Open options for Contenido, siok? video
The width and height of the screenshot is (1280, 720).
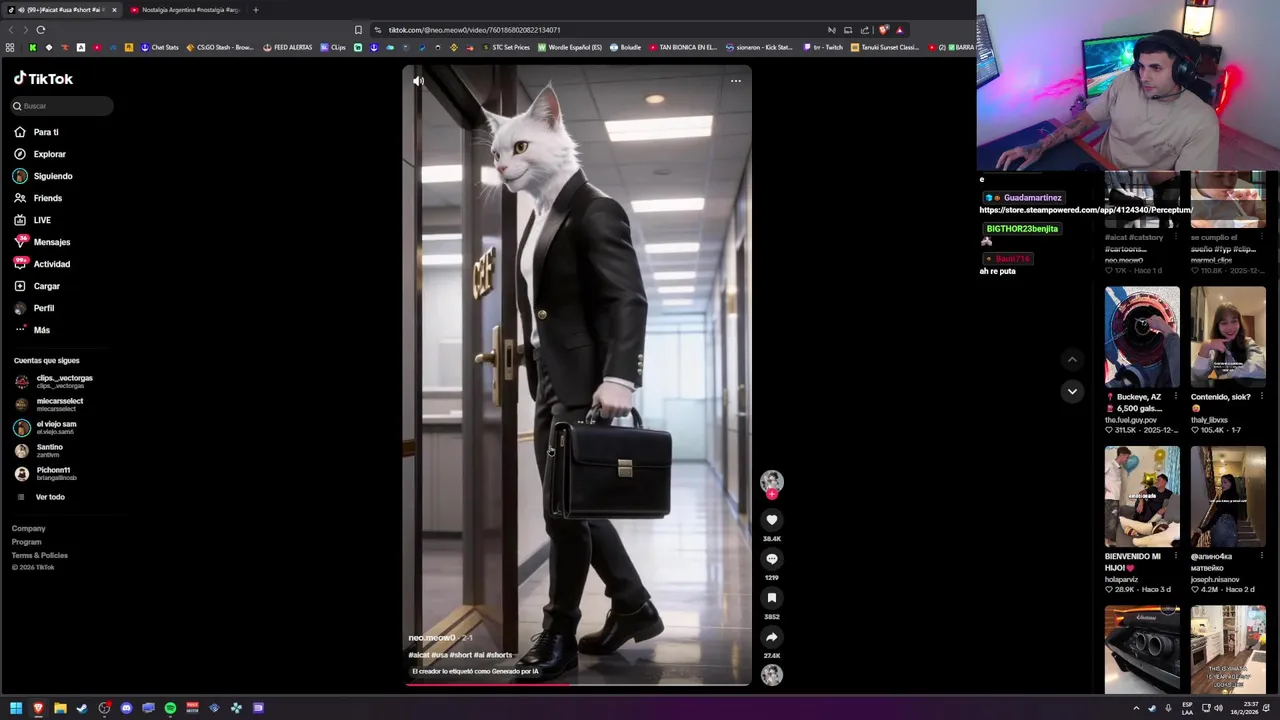tap(1262, 397)
